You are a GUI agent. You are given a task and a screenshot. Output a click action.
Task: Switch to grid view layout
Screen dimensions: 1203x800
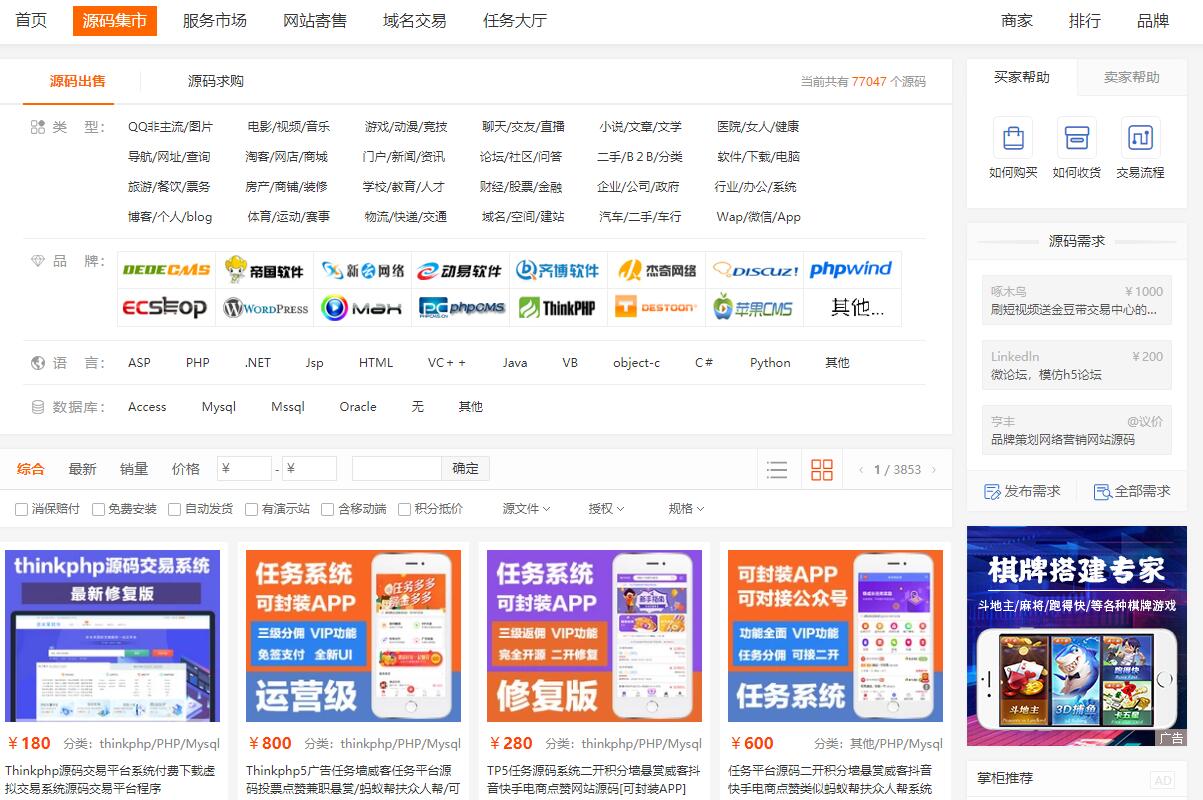(822, 470)
